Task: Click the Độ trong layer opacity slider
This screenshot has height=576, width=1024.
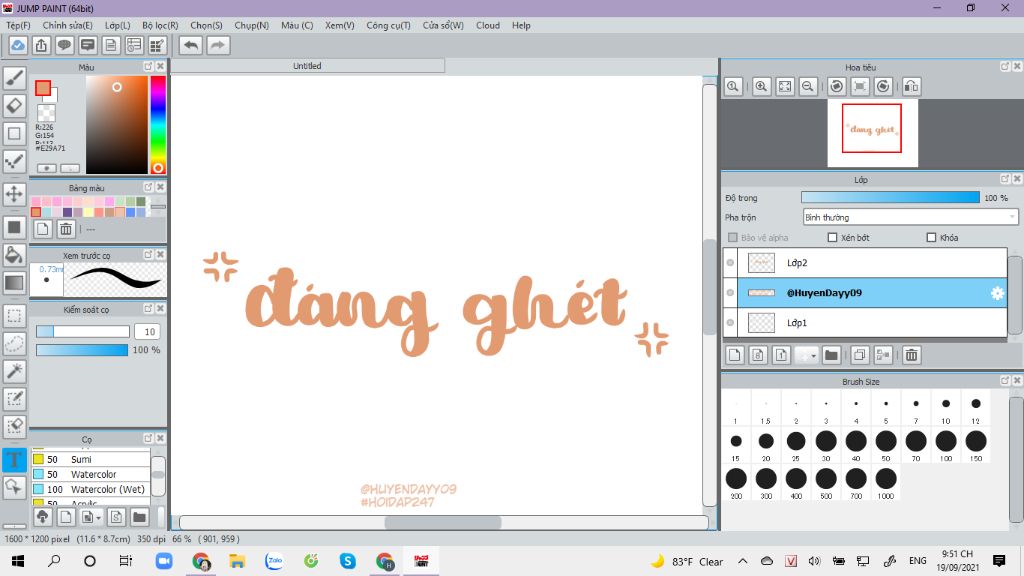Action: (x=890, y=198)
